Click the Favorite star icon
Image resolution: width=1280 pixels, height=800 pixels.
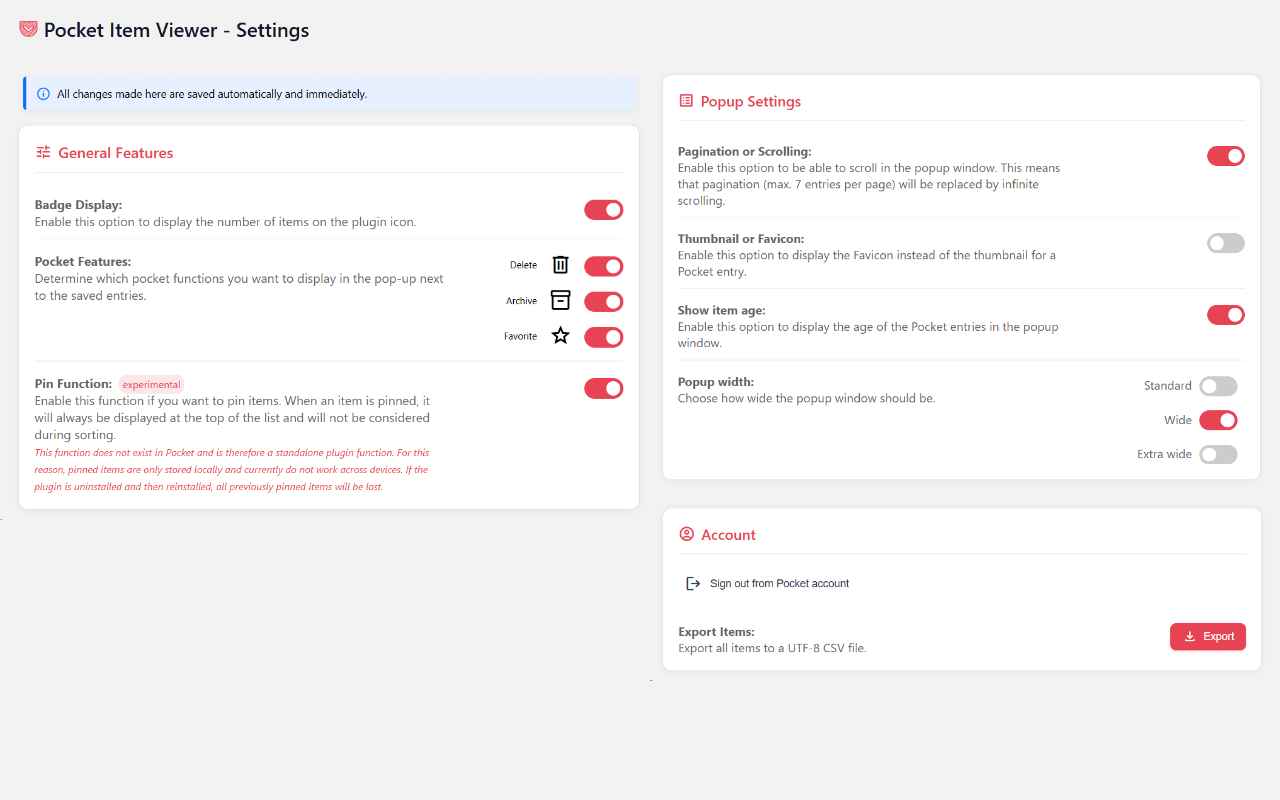point(561,336)
